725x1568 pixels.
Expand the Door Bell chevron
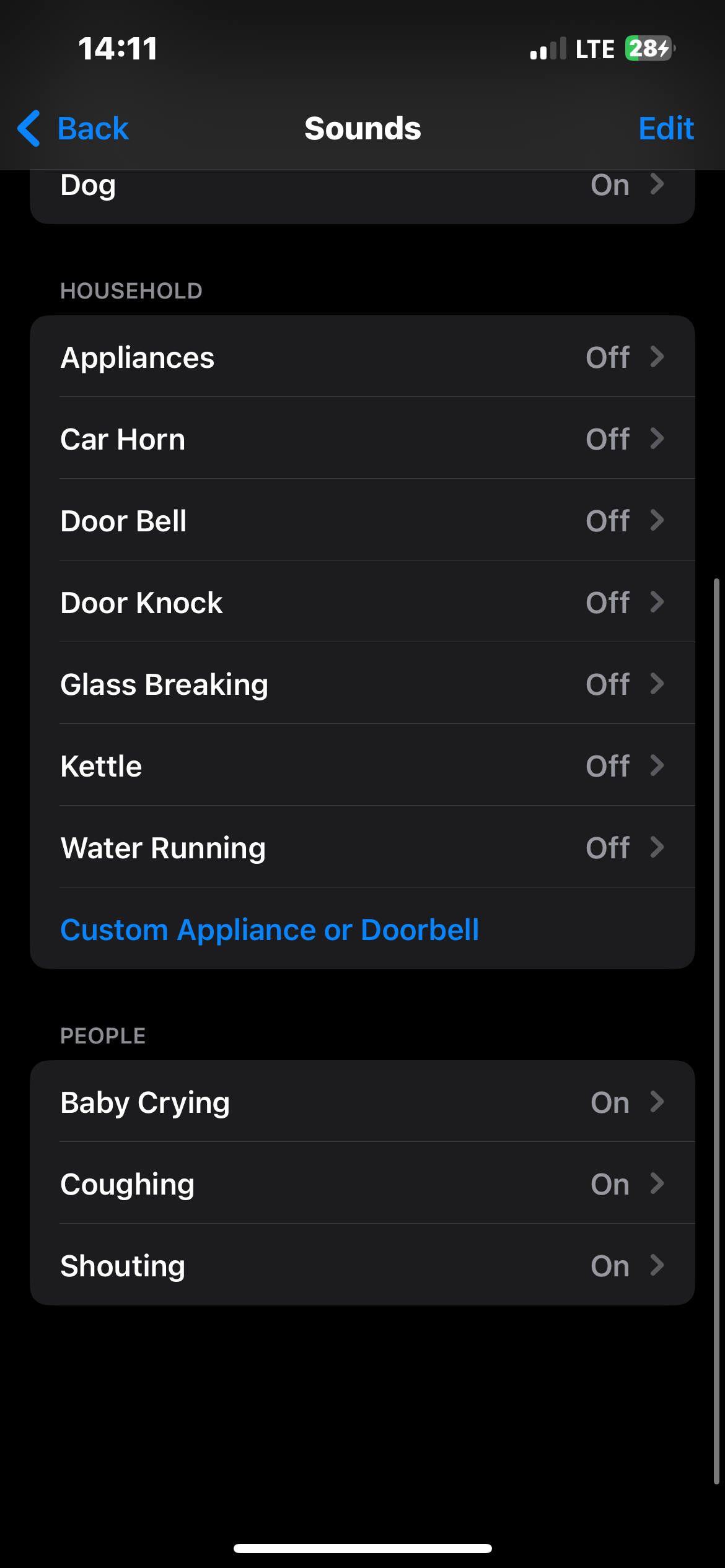pos(657,520)
